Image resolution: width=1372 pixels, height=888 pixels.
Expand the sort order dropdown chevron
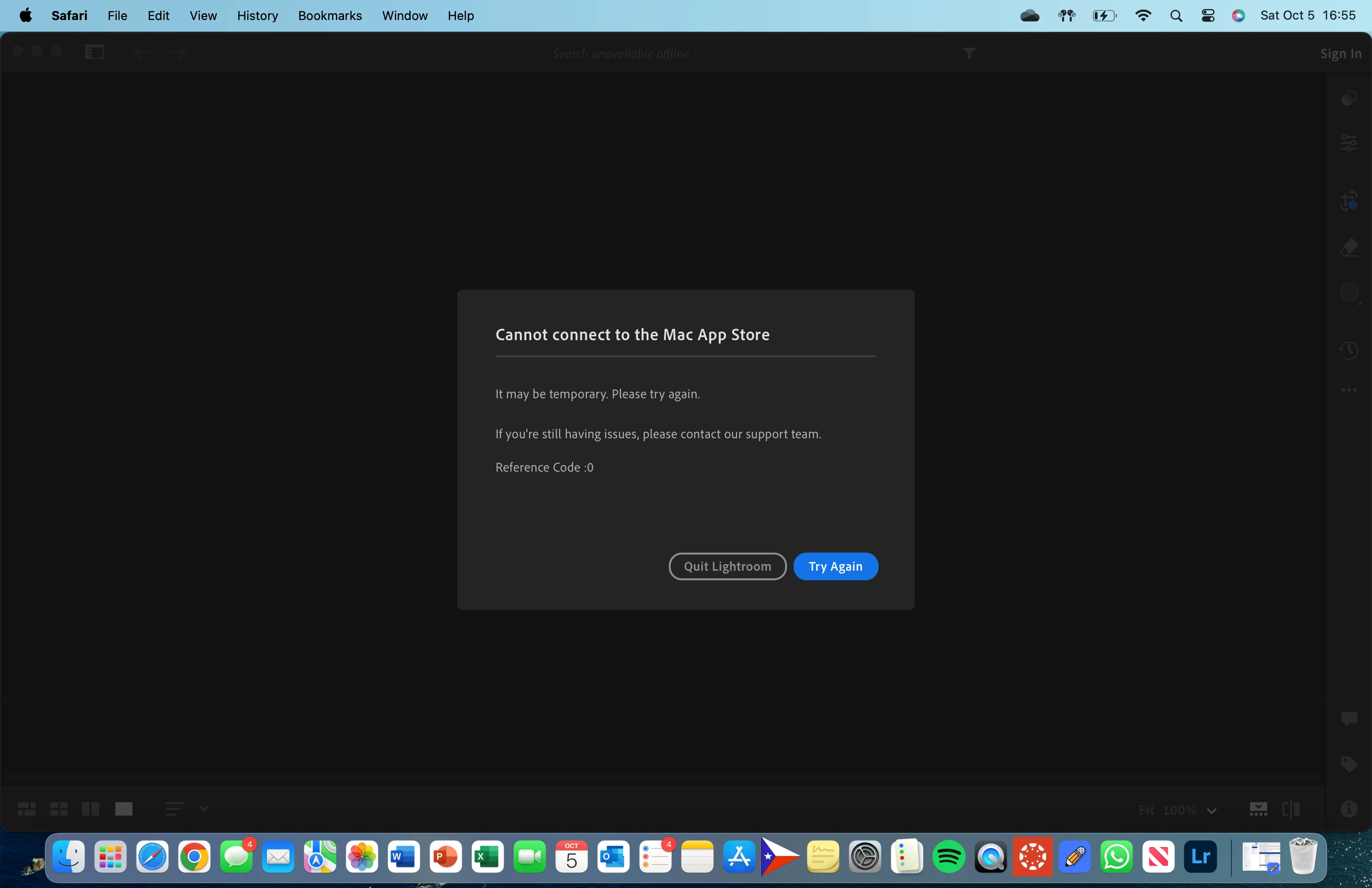[203, 808]
